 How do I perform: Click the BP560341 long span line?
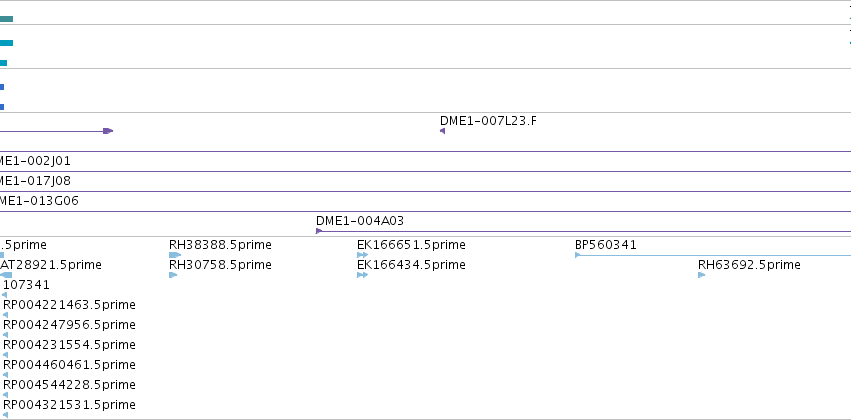(715, 255)
